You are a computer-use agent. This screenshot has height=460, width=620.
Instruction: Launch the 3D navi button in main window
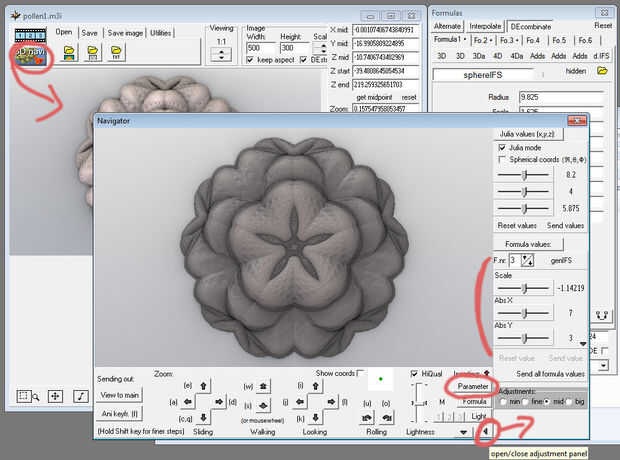(x=30, y=56)
